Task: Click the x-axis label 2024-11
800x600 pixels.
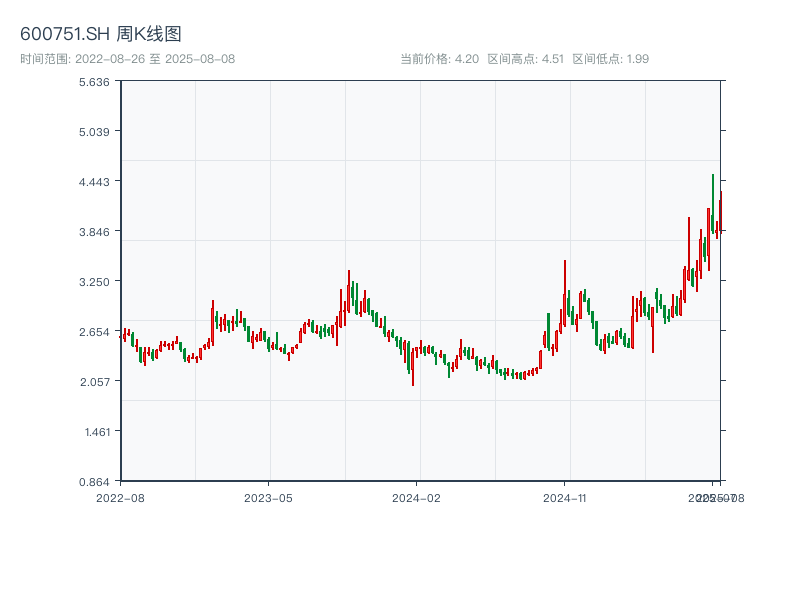Action: pos(564,498)
